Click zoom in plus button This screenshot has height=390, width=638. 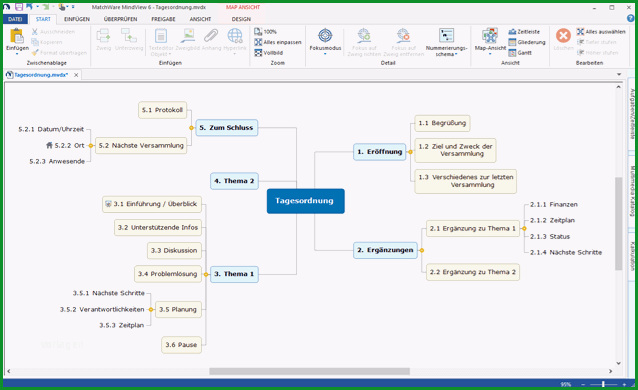624,384
